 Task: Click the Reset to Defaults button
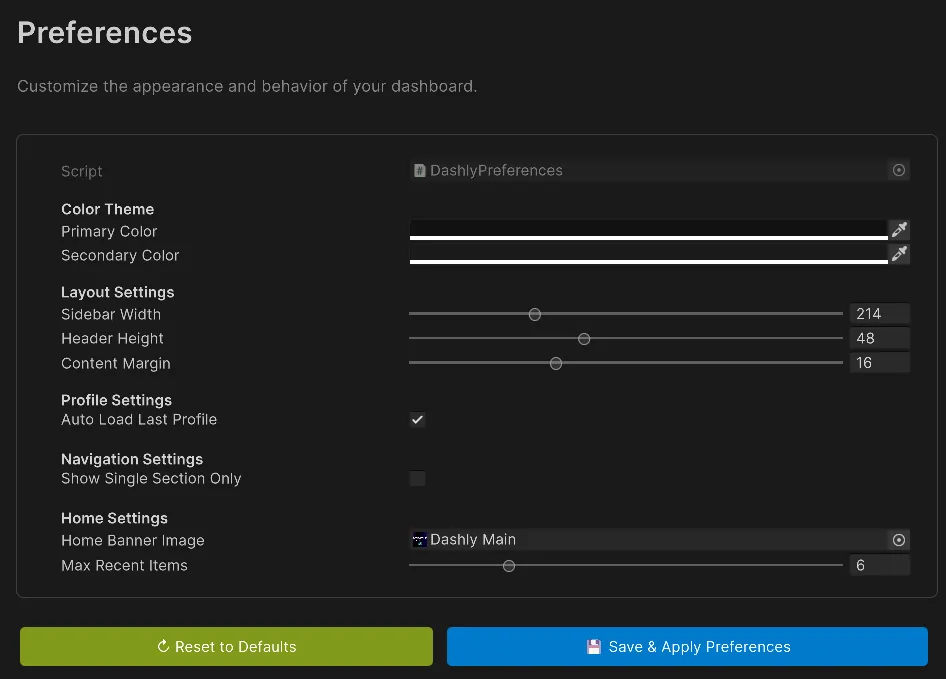[225, 646]
